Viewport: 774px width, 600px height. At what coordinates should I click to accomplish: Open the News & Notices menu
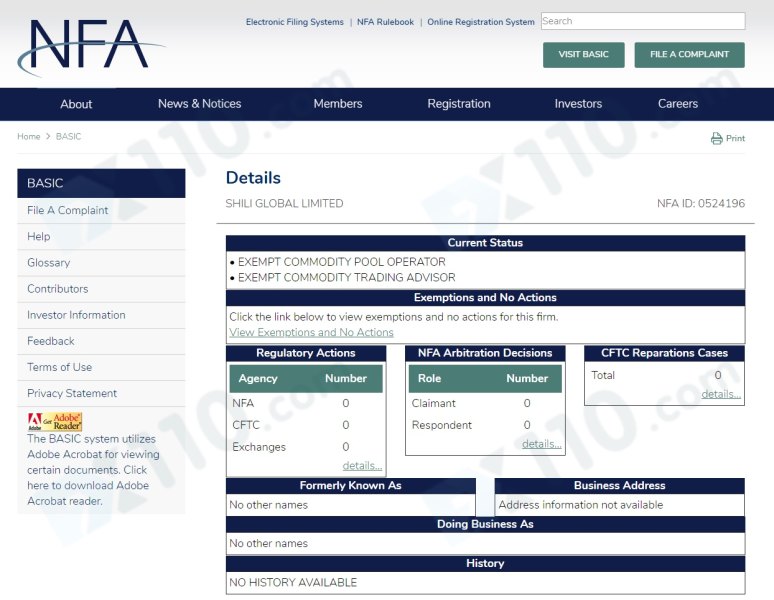click(199, 104)
